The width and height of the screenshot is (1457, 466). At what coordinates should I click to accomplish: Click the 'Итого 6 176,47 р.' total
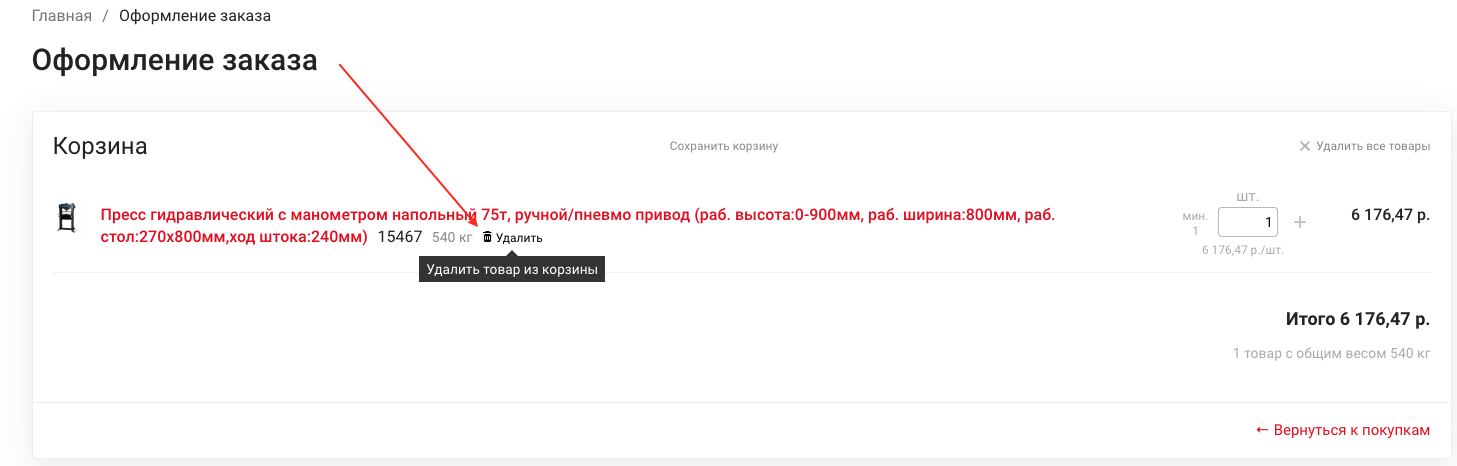(1357, 320)
